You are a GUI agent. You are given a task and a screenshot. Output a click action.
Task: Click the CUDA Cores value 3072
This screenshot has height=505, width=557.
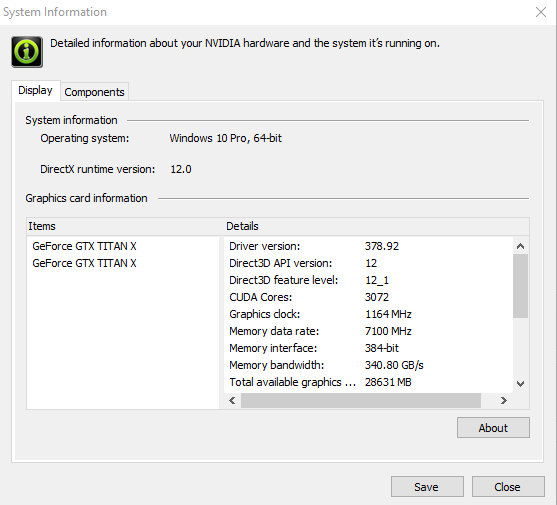[377, 297]
